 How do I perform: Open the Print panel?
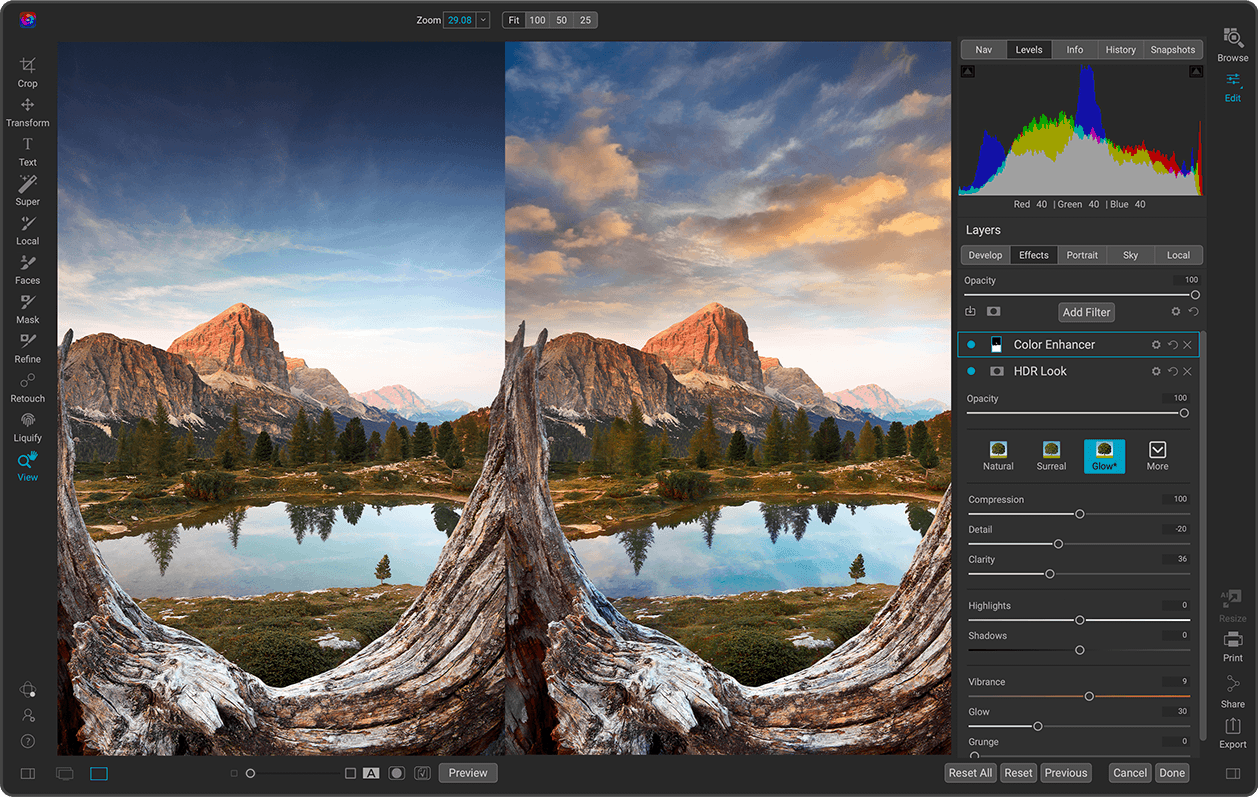1232,648
